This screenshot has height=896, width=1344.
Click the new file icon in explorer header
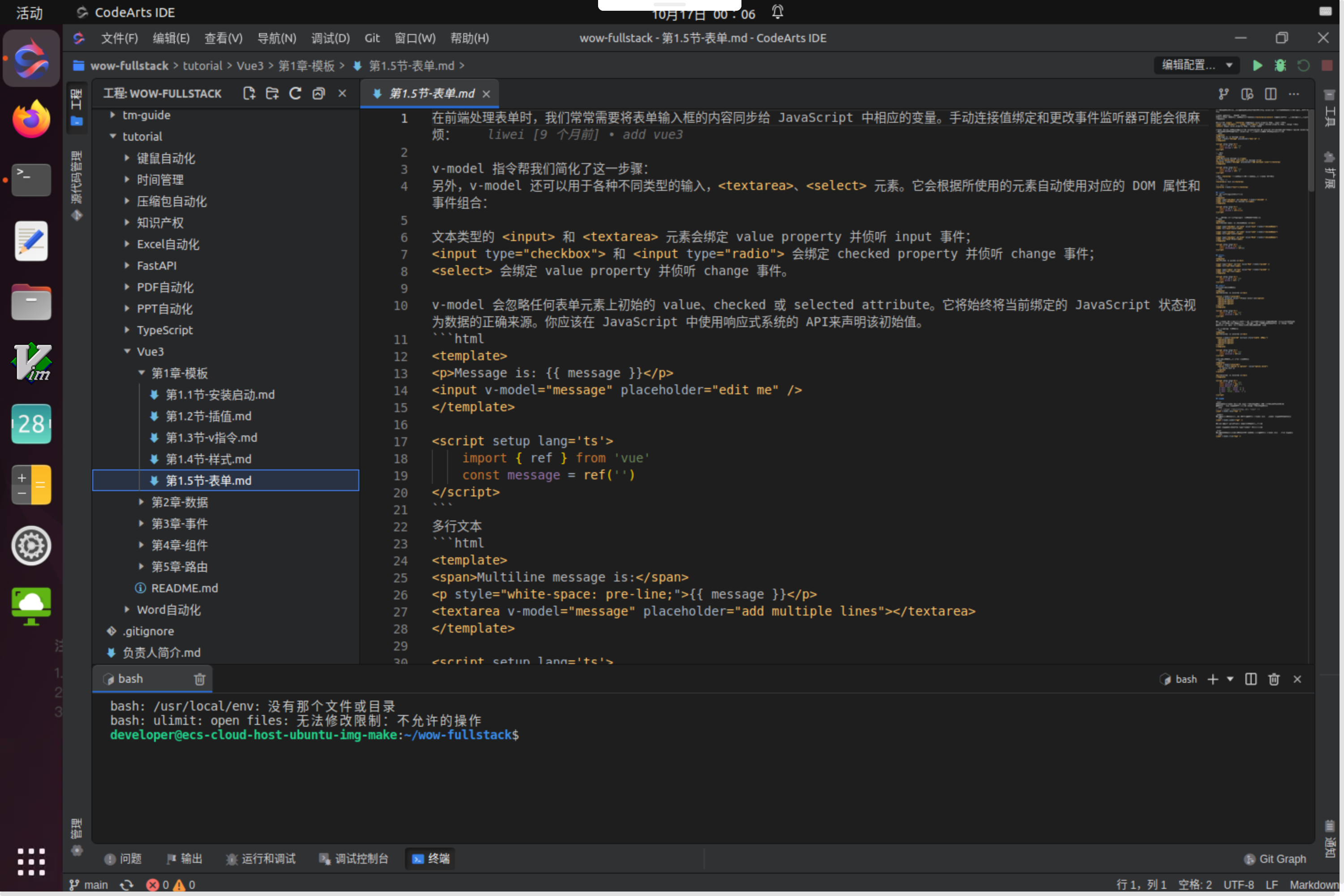(x=249, y=94)
